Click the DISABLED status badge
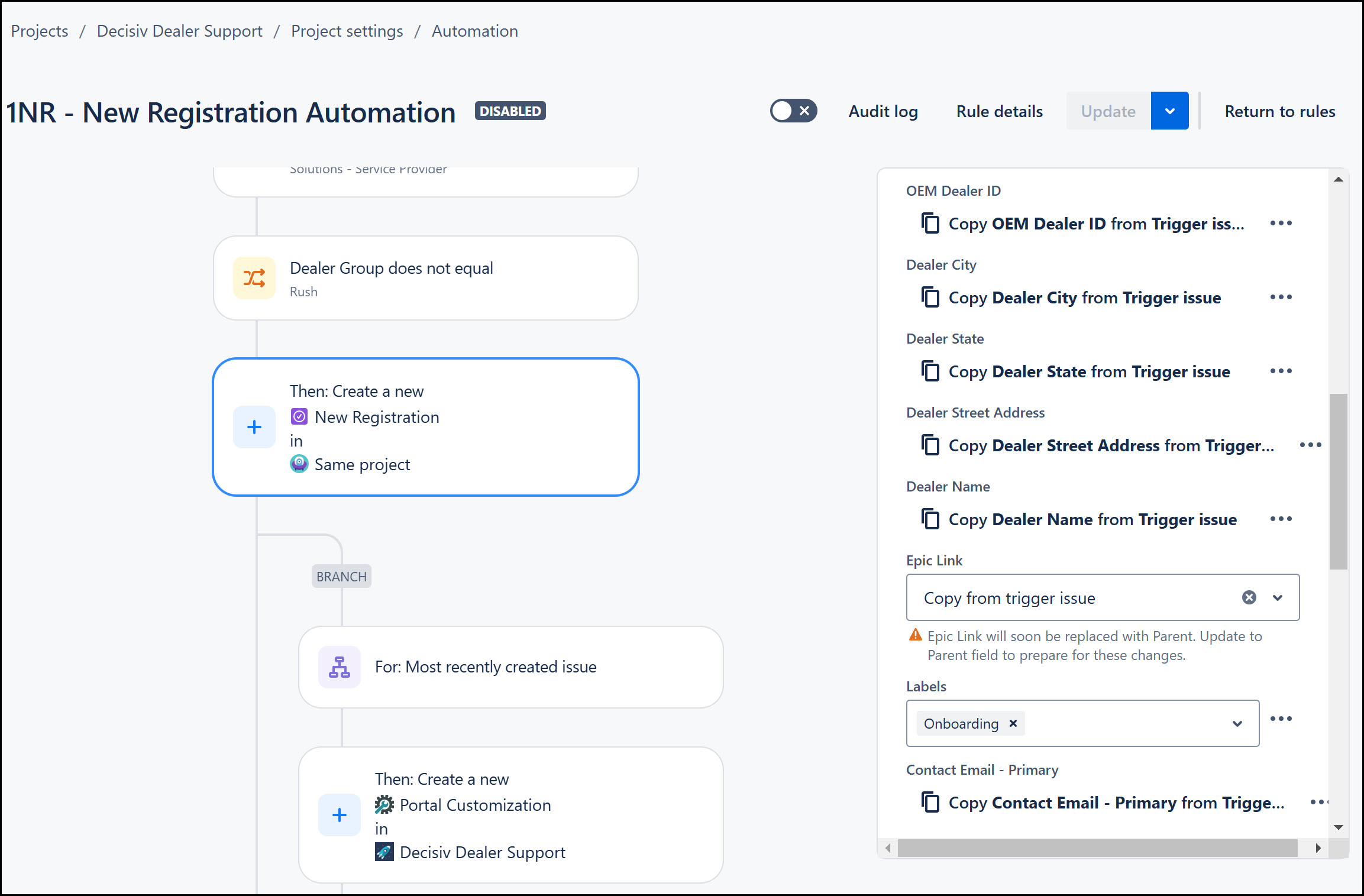The height and width of the screenshot is (896, 1364). pyautogui.click(x=510, y=111)
